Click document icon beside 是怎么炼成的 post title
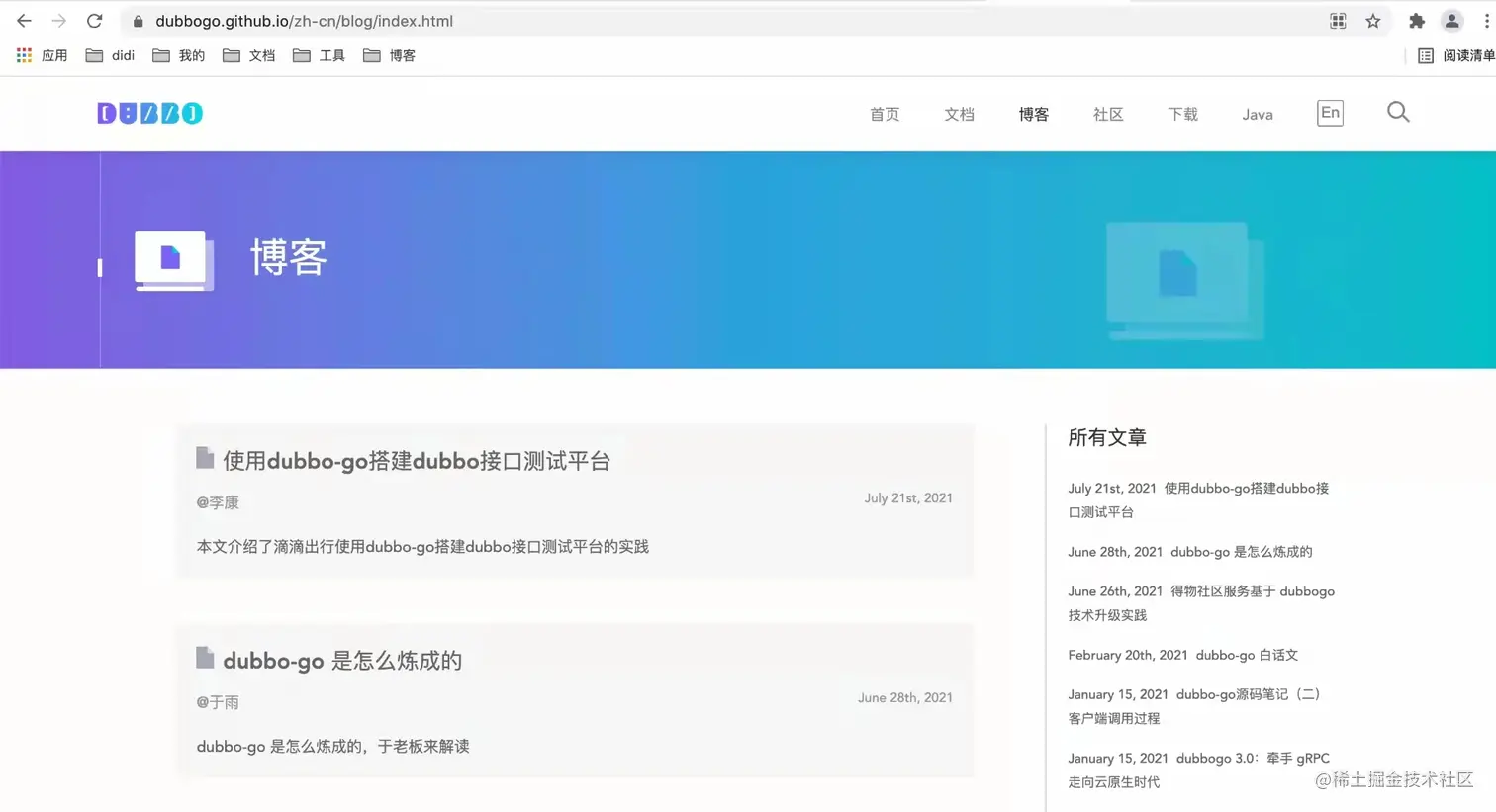The width and height of the screenshot is (1496, 812). click(x=205, y=657)
